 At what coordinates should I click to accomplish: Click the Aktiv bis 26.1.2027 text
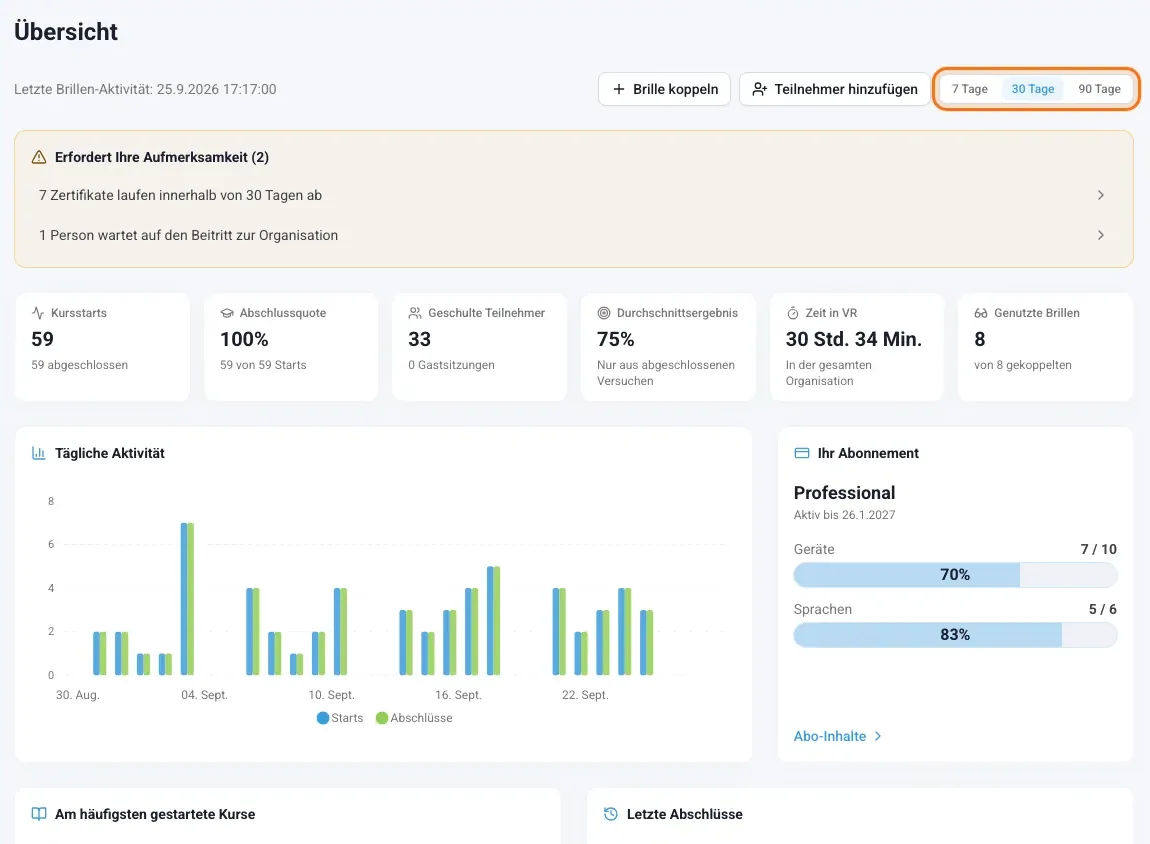pos(844,515)
